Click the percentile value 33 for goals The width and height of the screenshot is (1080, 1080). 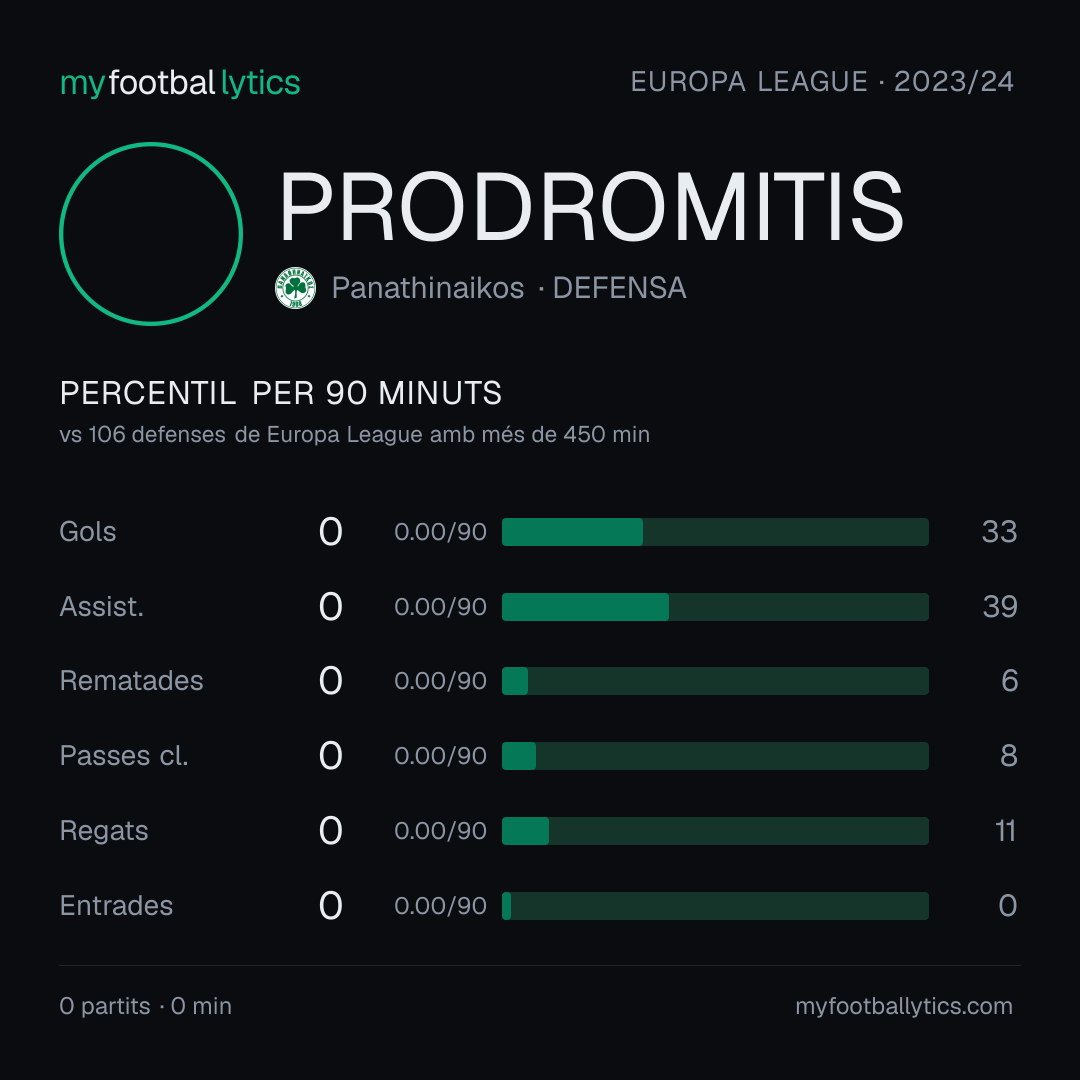(999, 532)
